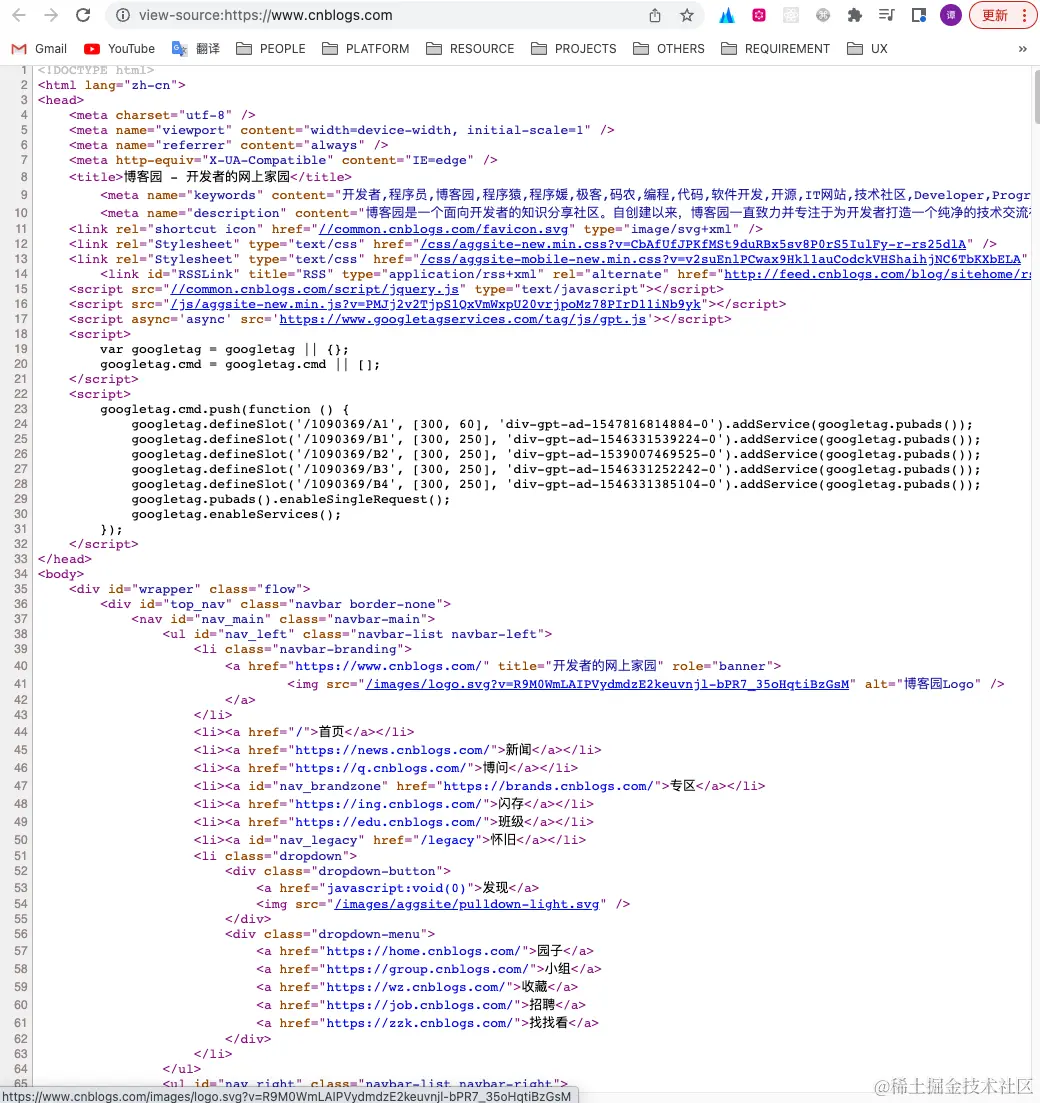This screenshot has height=1103, width=1040.
Task: Open the PROJECTS bookmarks folder
Action: 573,49
